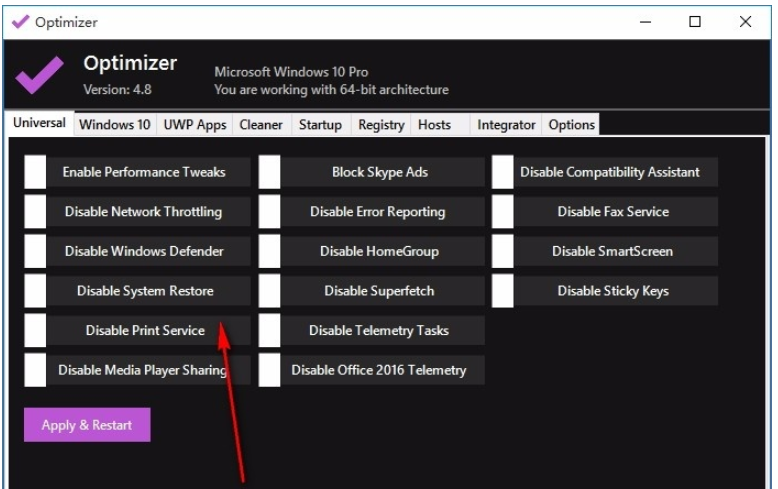Turn on Disable Windows Defender
This screenshot has height=489, width=778.
(35, 251)
